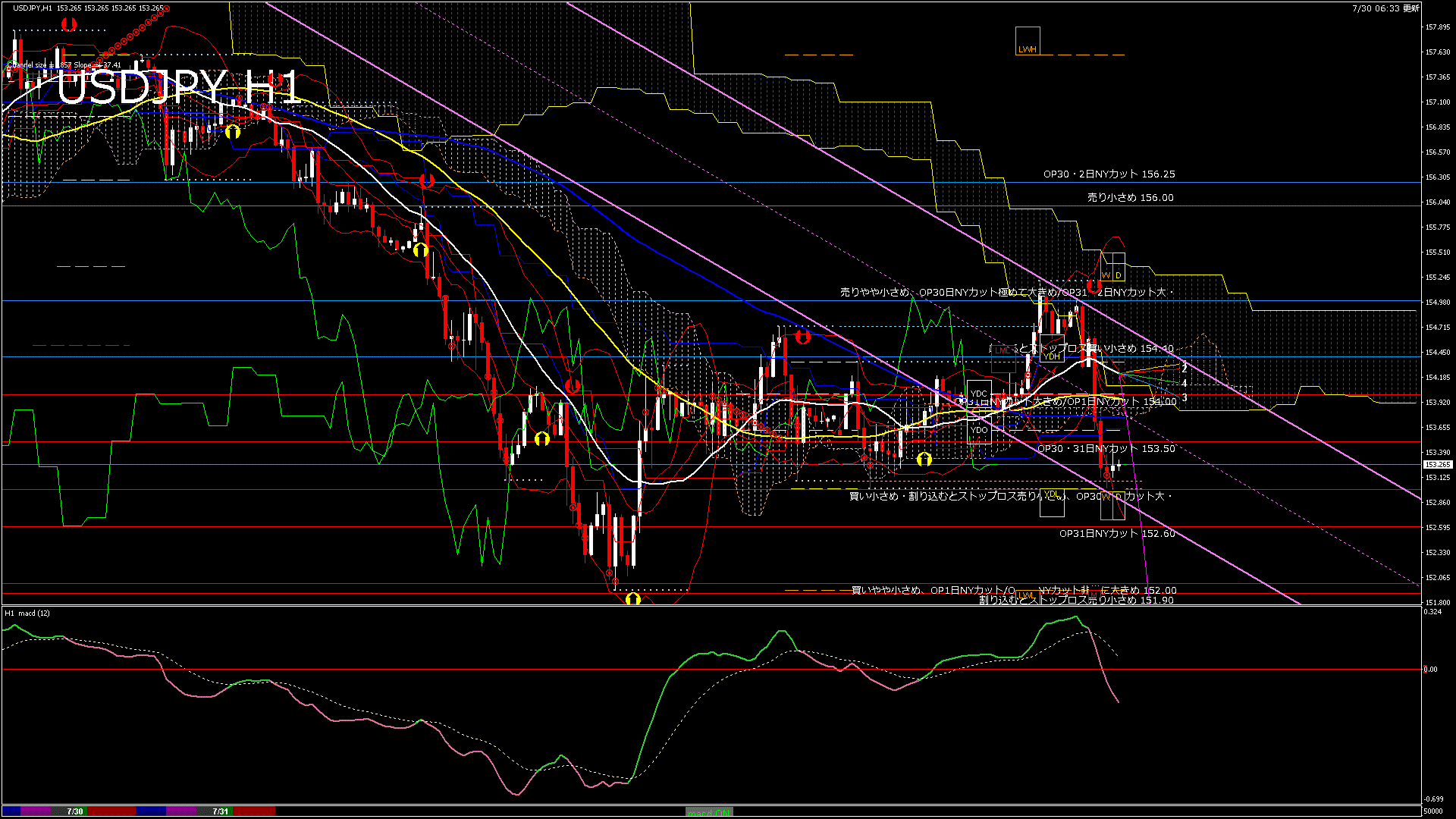Click the 7/30 06:33 更新 timestamp
The width and height of the screenshot is (1456, 819).
click(x=1385, y=8)
